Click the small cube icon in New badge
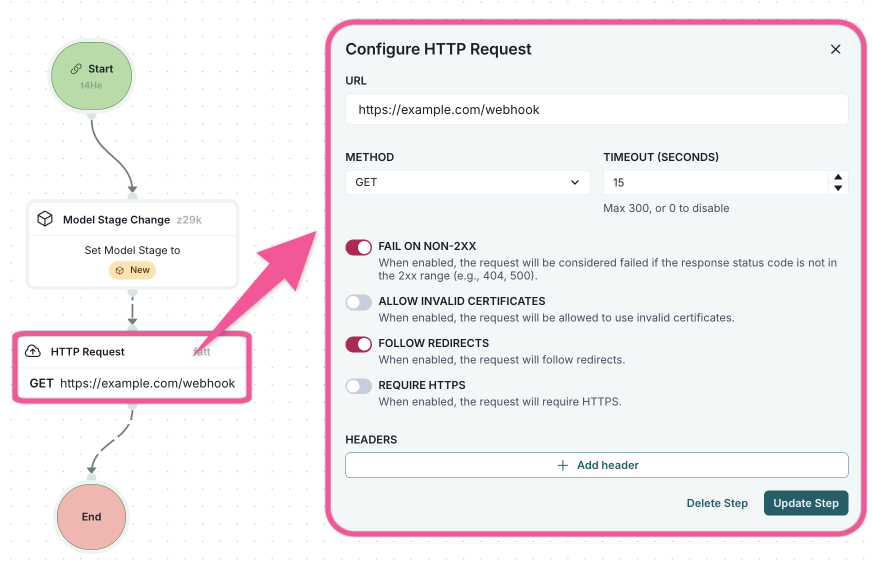 pyautogui.click(x=119, y=270)
